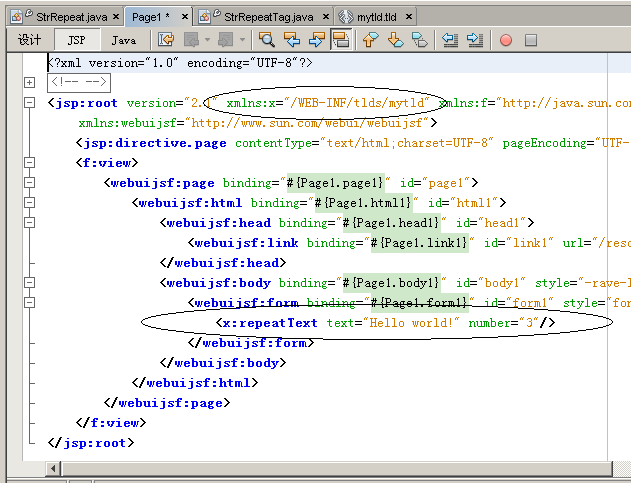The width and height of the screenshot is (631, 483).
Task: Toggle bookmark icon in editor toolbar
Action: pos(420,40)
